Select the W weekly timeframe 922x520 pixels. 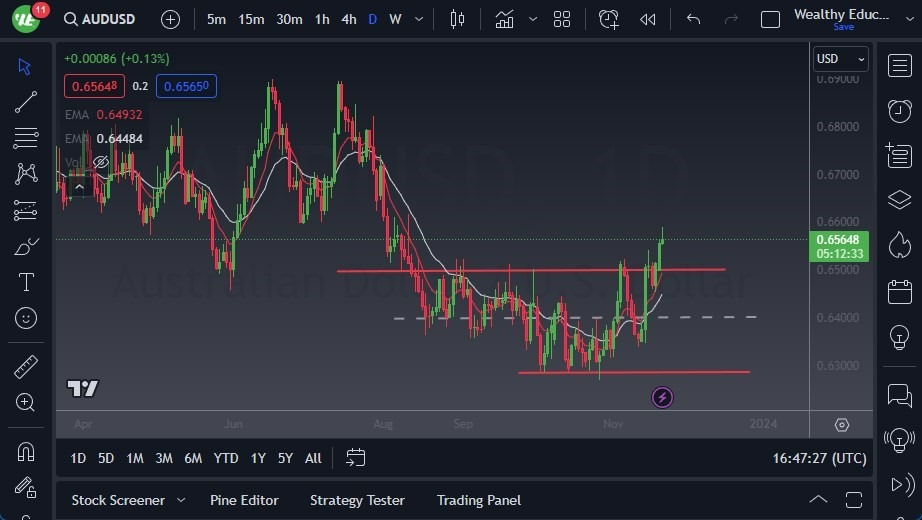click(395, 19)
